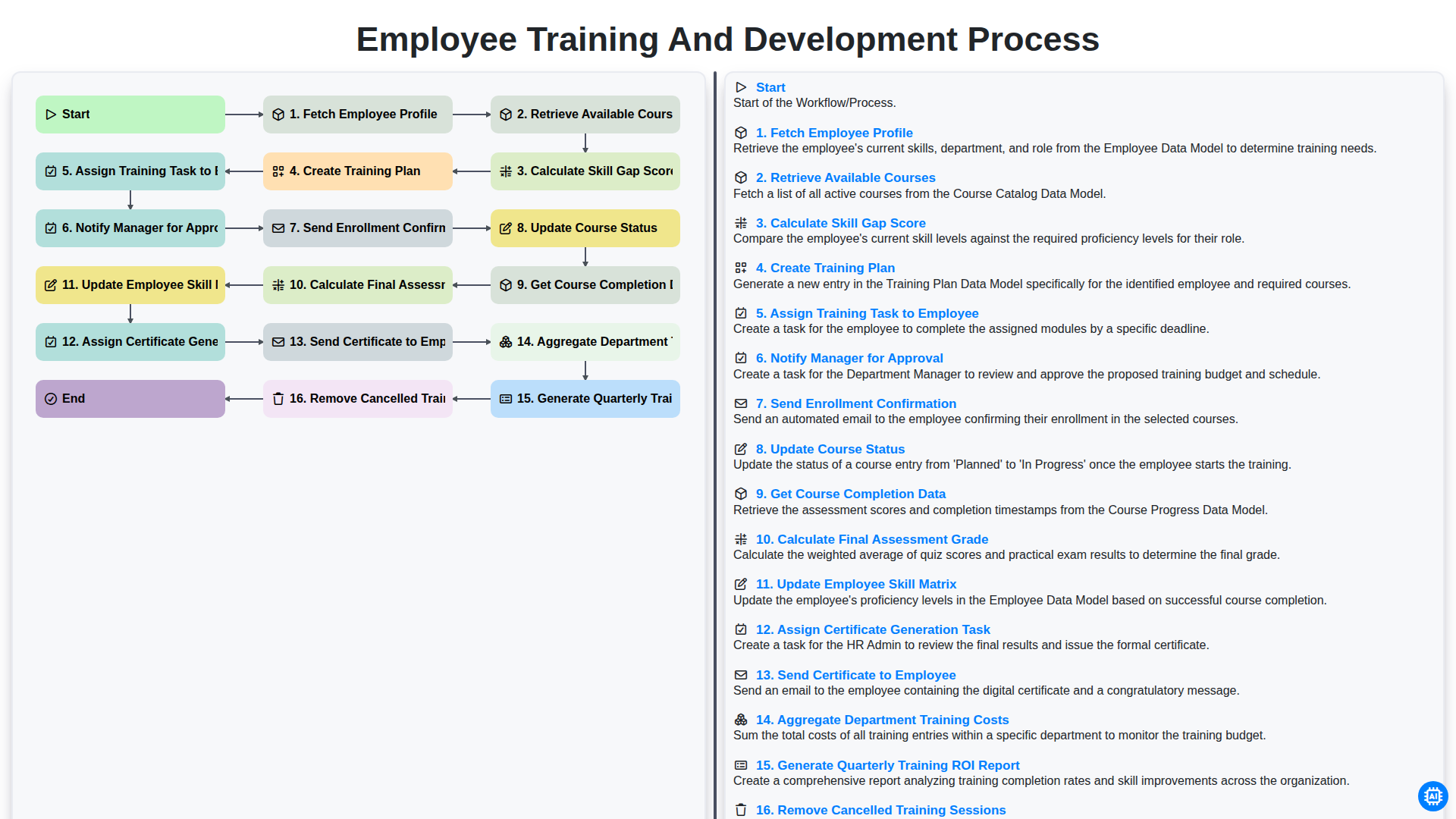
Task: Click edit icon beside 8. Update Course Status heading
Action: 741,449
